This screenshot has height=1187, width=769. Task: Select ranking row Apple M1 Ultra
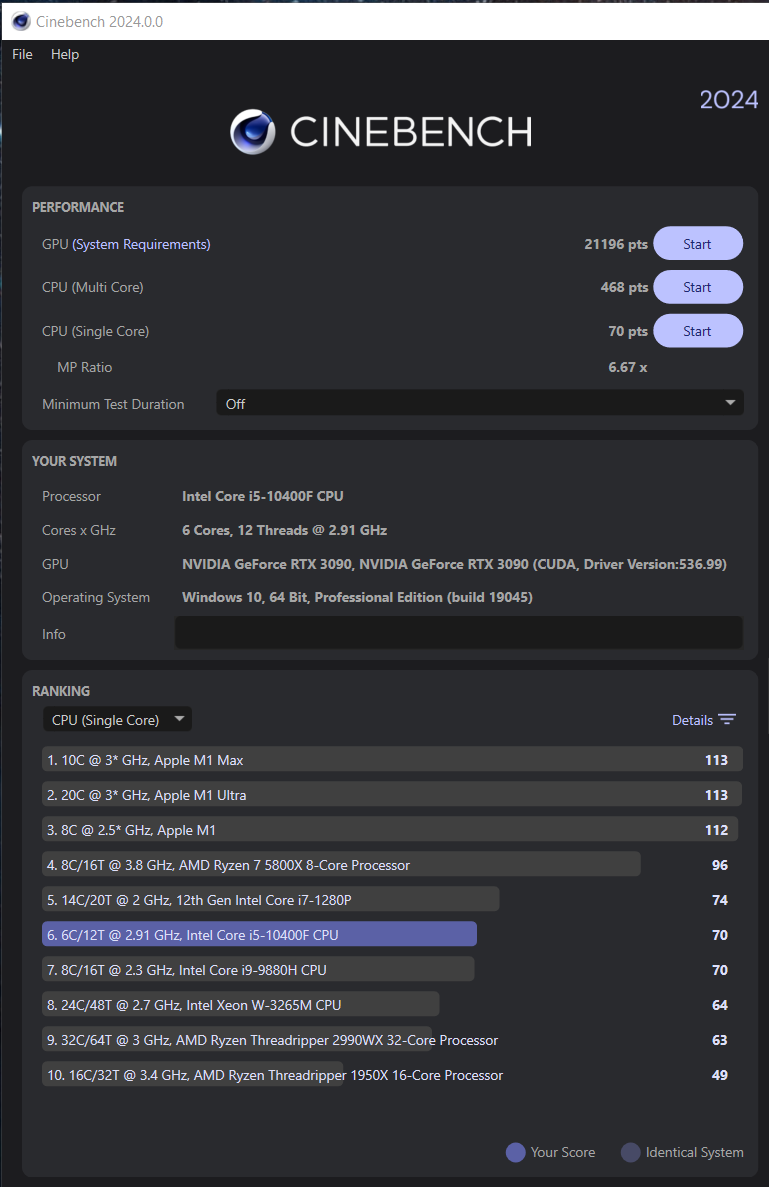pyautogui.click(x=392, y=794)
